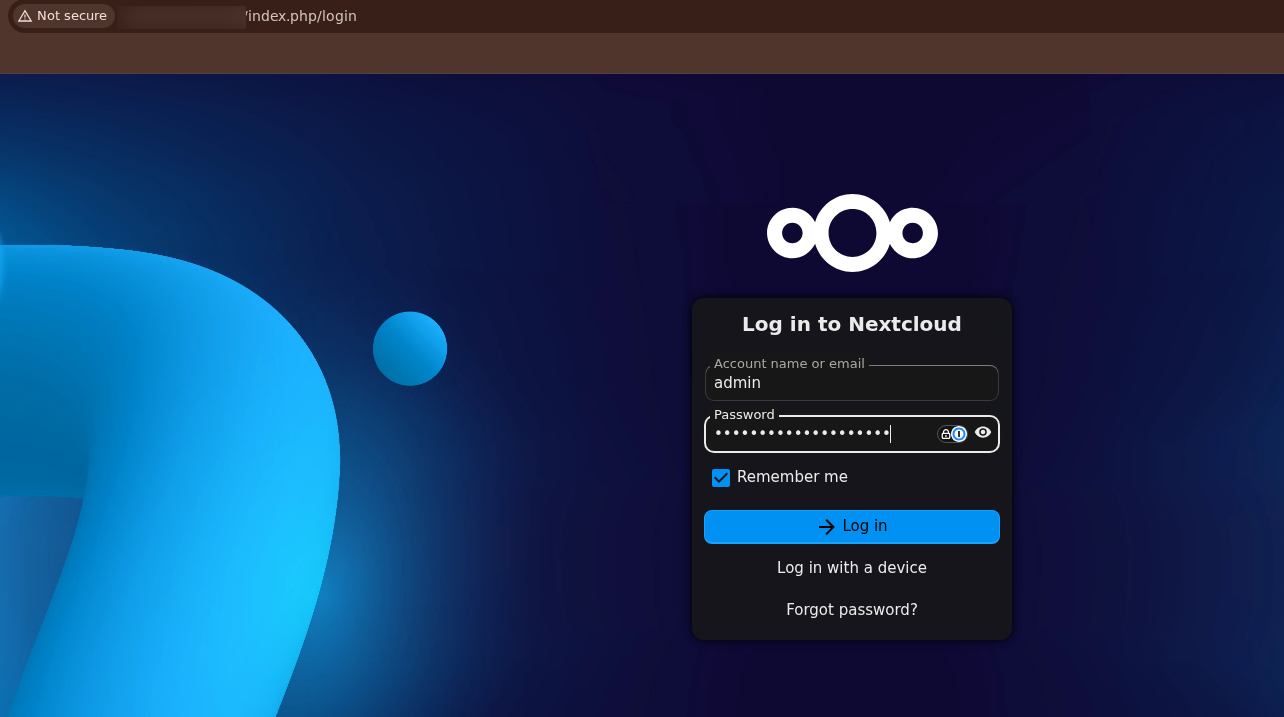Open Log in with a device

tap(852, 568)
